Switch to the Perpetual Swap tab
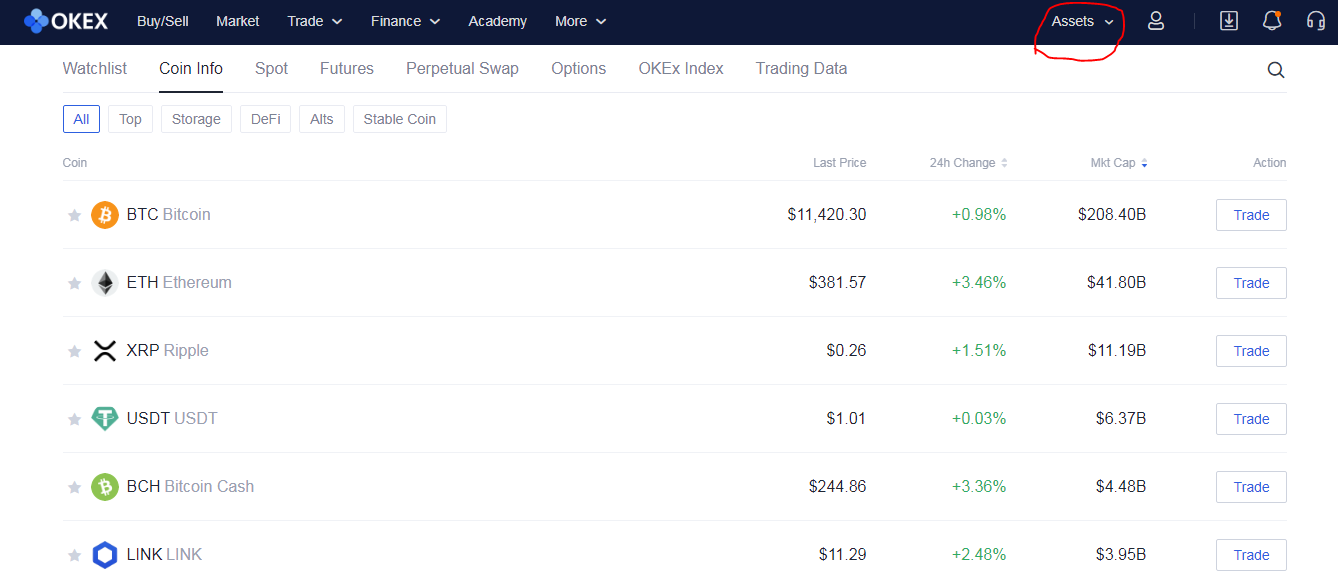This screenshot has height=580, width=1338. 462,69
